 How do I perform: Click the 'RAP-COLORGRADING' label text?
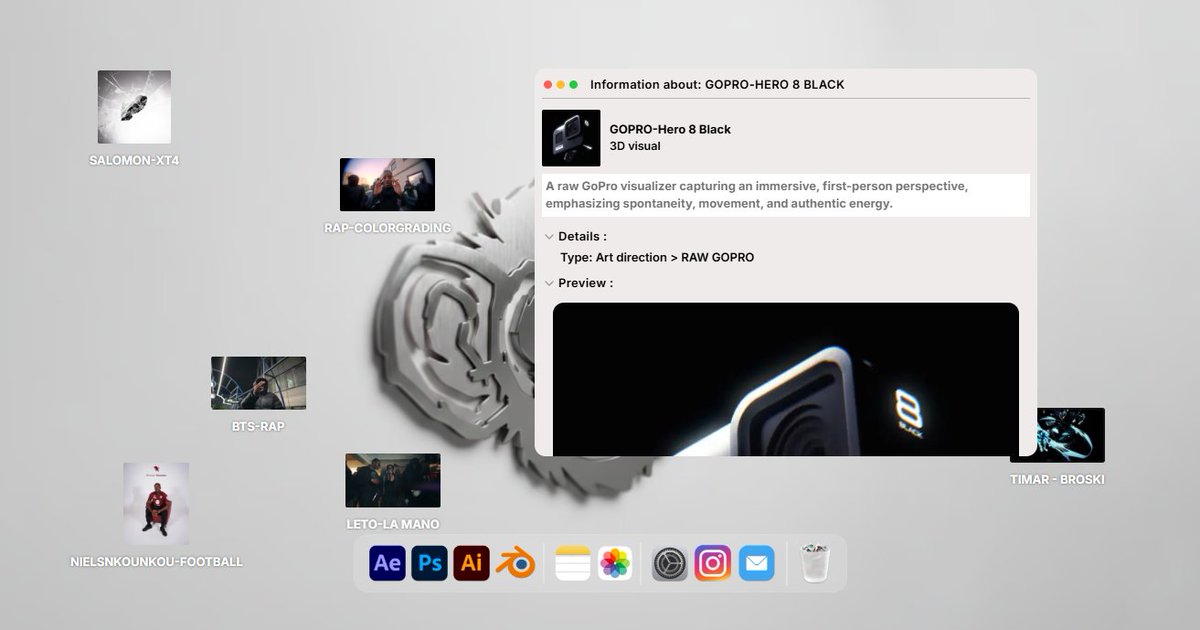388,228
